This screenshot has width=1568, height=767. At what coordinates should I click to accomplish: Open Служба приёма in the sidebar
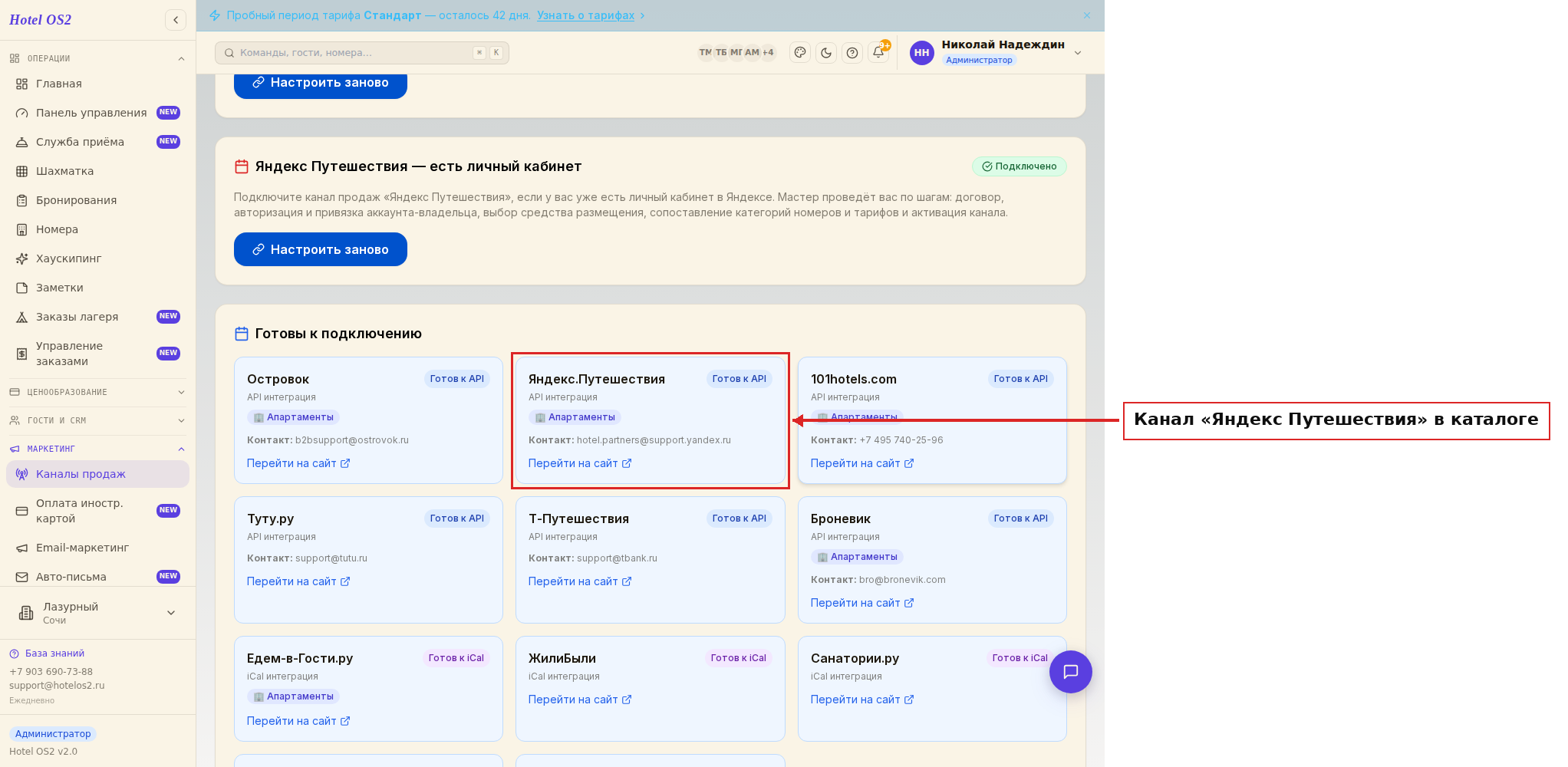(x=97, y=142)
